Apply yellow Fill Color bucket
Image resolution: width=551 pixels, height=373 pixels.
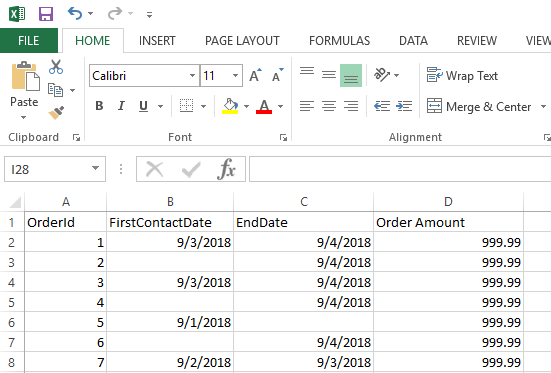(230, 106)
